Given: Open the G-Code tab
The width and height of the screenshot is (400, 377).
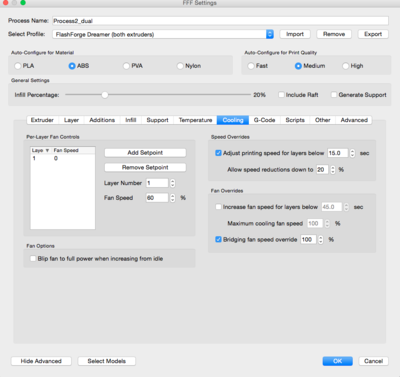Looking at the screenshot, I should pyautogui.click(x=264, y=120).
